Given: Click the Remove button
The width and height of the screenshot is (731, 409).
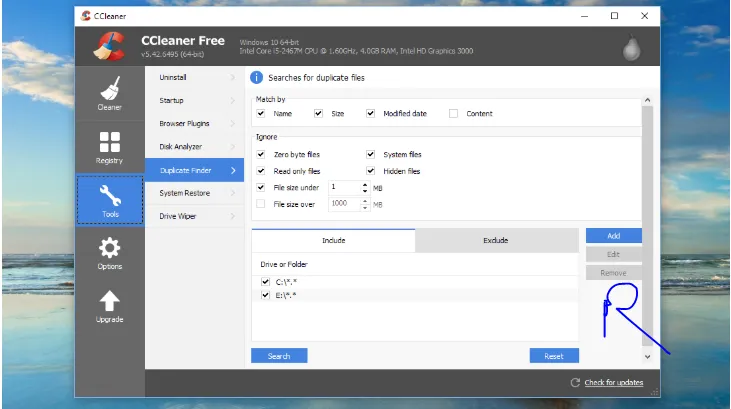Looking at the screenshot, I should pos(614,273).
